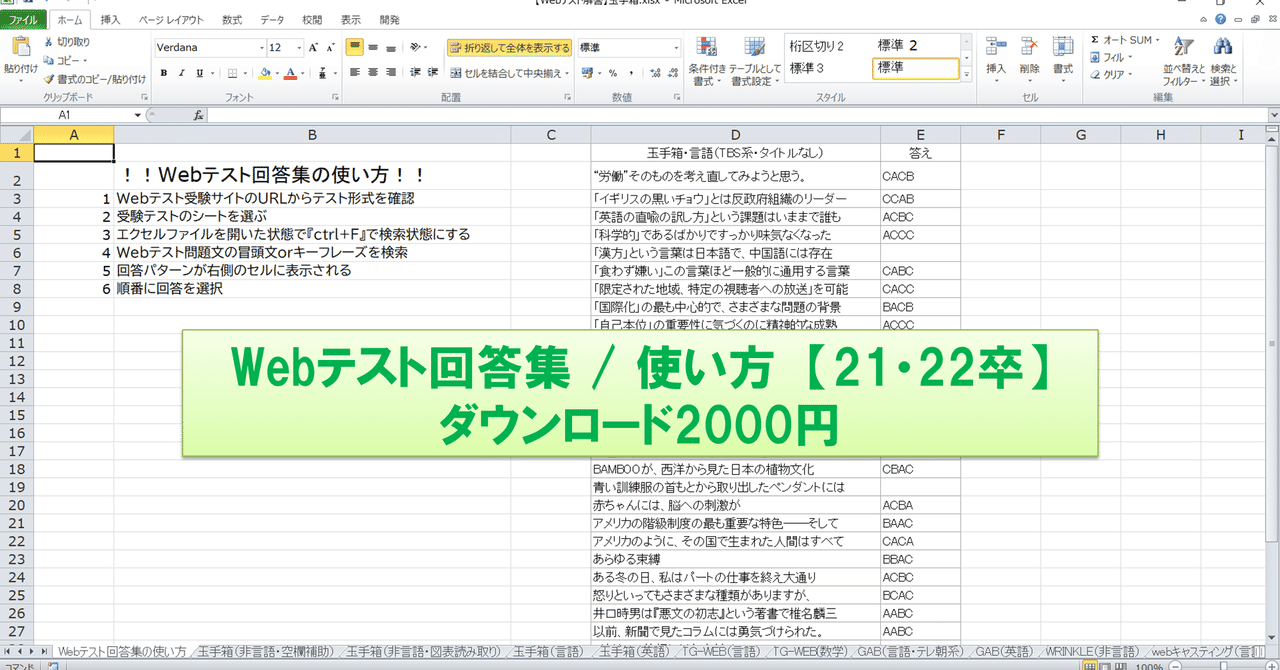
Task: Switch to データ (Data) ribbon tab
Action: pos(272,19)
